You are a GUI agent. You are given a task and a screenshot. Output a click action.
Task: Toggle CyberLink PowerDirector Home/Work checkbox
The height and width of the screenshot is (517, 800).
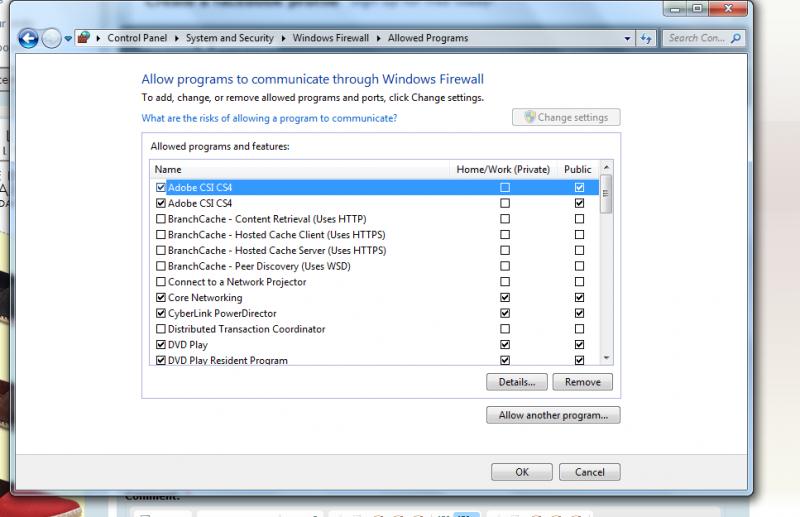coord(505,313)
